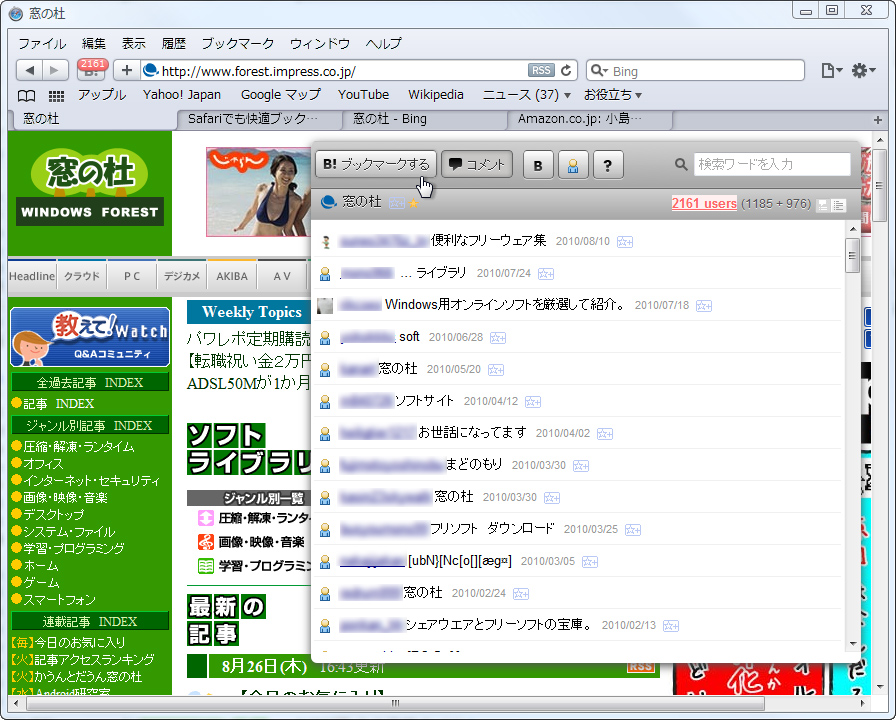Click the yellow star next to 窓の杜
The image size is (896, 720).
point(413,203)
